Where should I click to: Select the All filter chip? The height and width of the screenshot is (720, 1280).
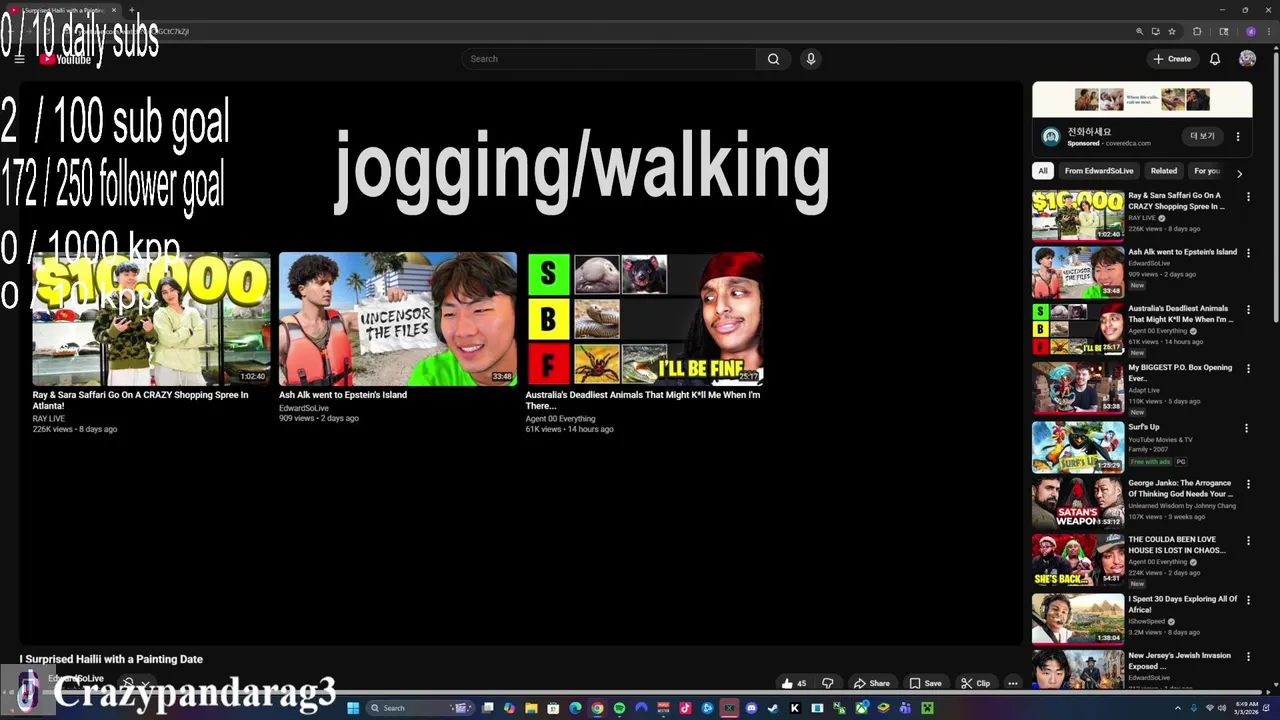tap(1043, 171)
